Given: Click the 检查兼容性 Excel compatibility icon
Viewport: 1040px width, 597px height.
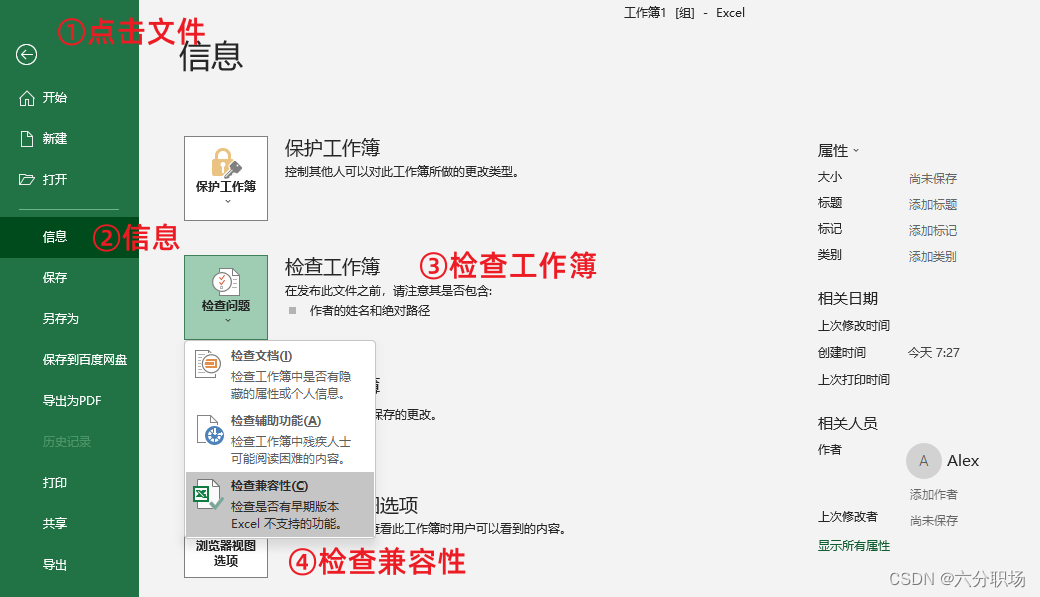Looking at the screenshot, I should [208, 494].
